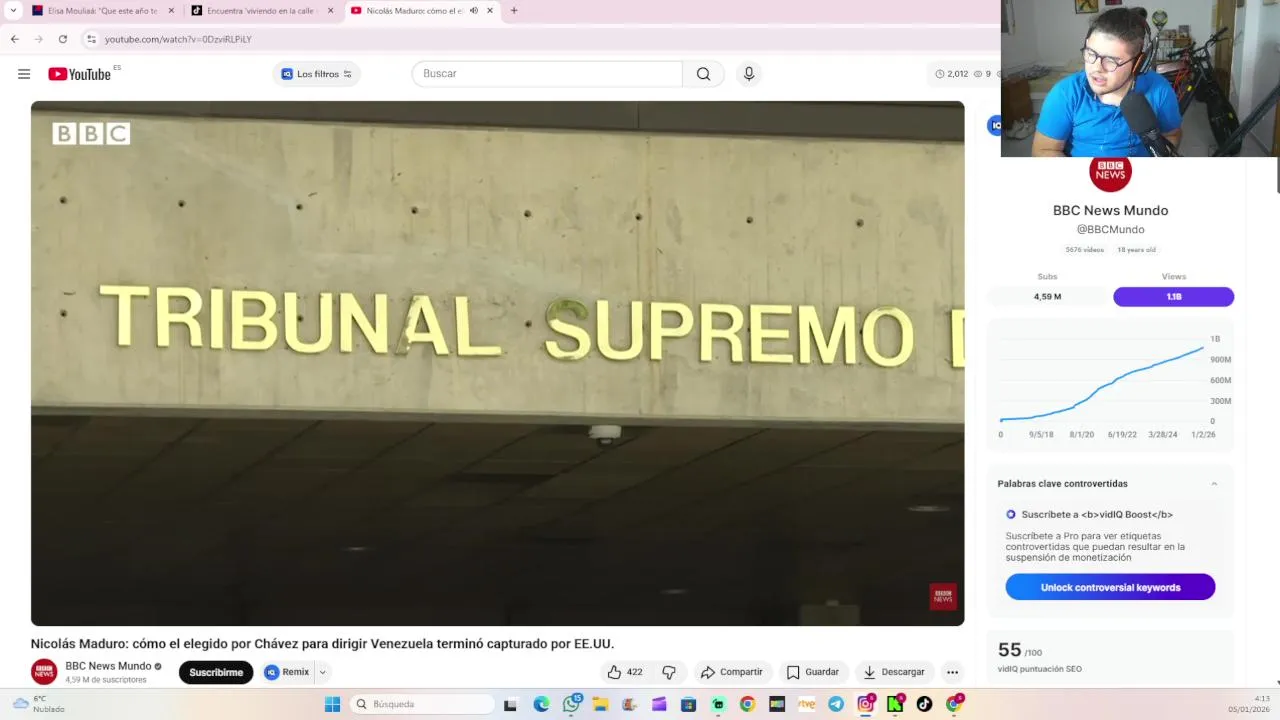The image size is (1280, 720).
Task: Select the Subs 4,59 M toggle
Action: point(1048,297)
